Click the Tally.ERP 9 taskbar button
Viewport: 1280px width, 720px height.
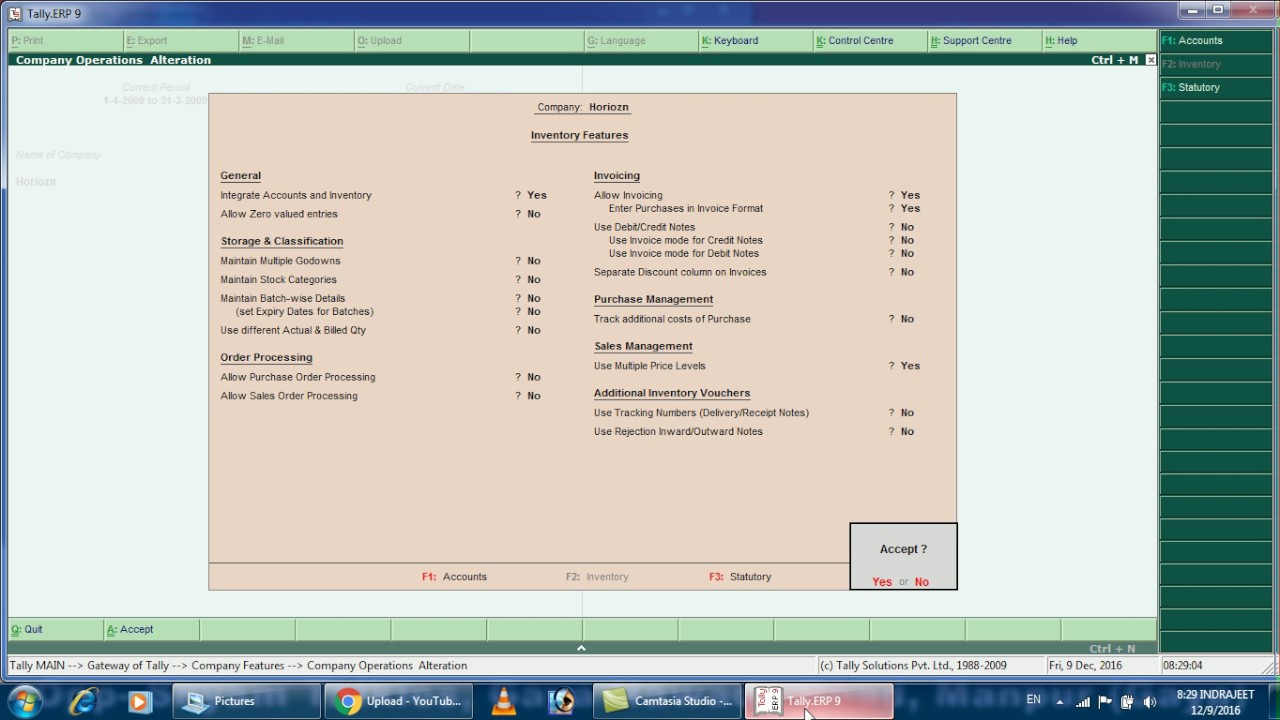click(x=819, y=701)
